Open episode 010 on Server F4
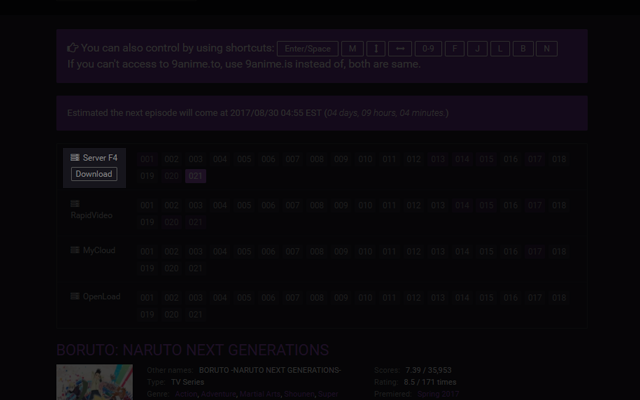This screenshot has width=640, height=400. pos(365,159)
